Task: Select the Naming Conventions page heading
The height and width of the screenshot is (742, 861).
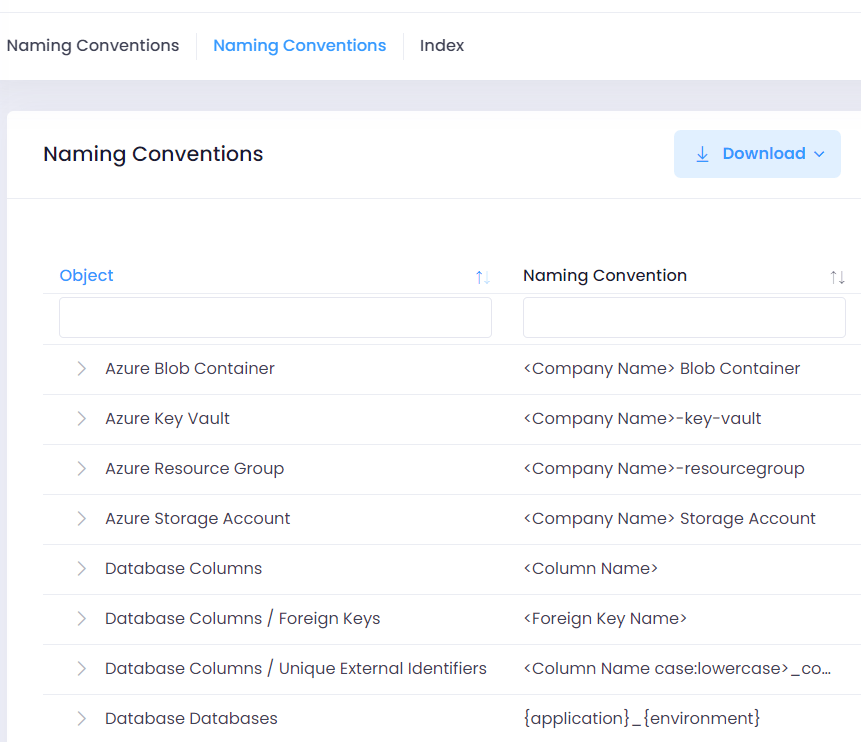Action: pyautogui.click(x=152, y=154)
